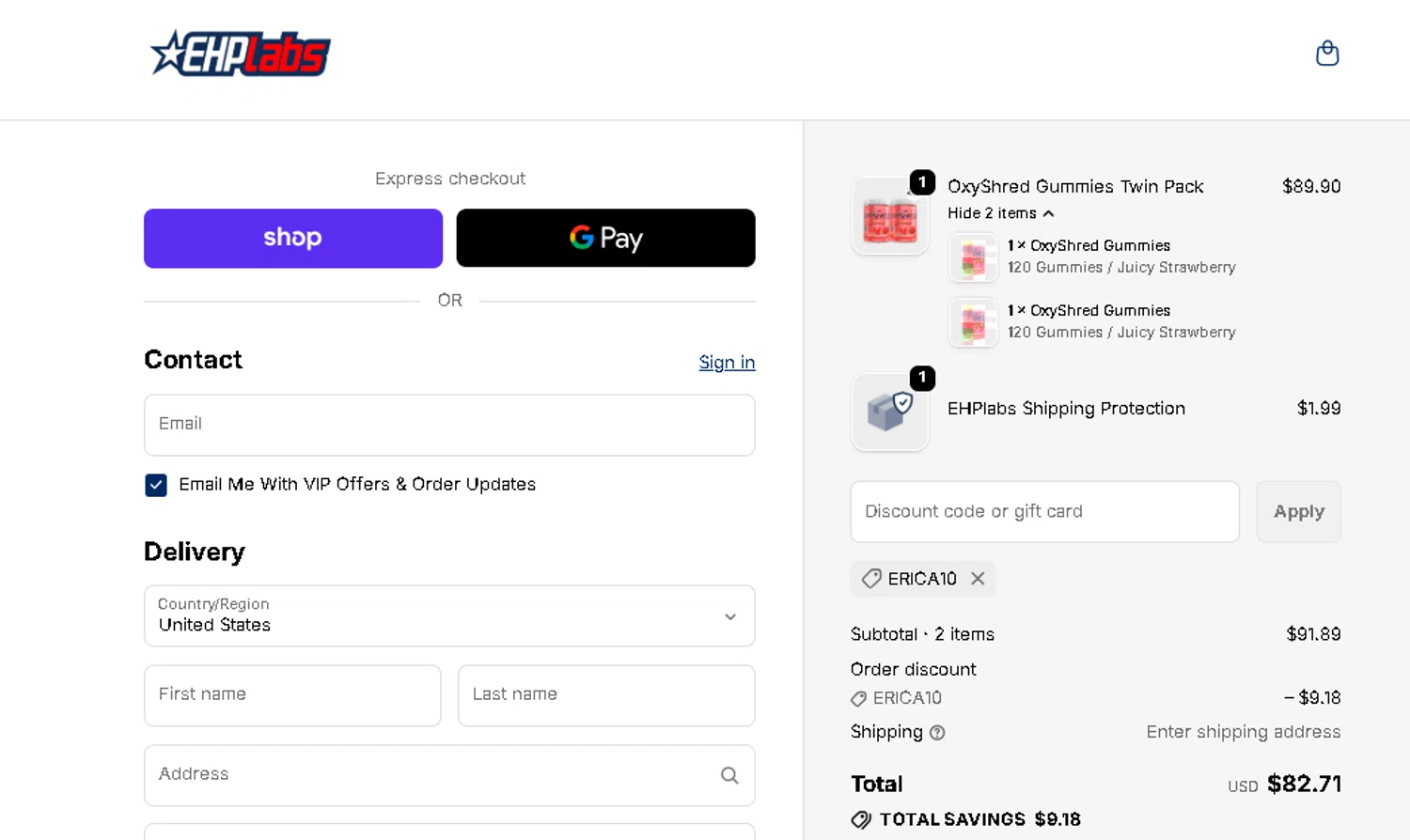Click the quantity badge on Shipping Protection
The width and height of the screenshot is (1410, 840).
[922, 378]
